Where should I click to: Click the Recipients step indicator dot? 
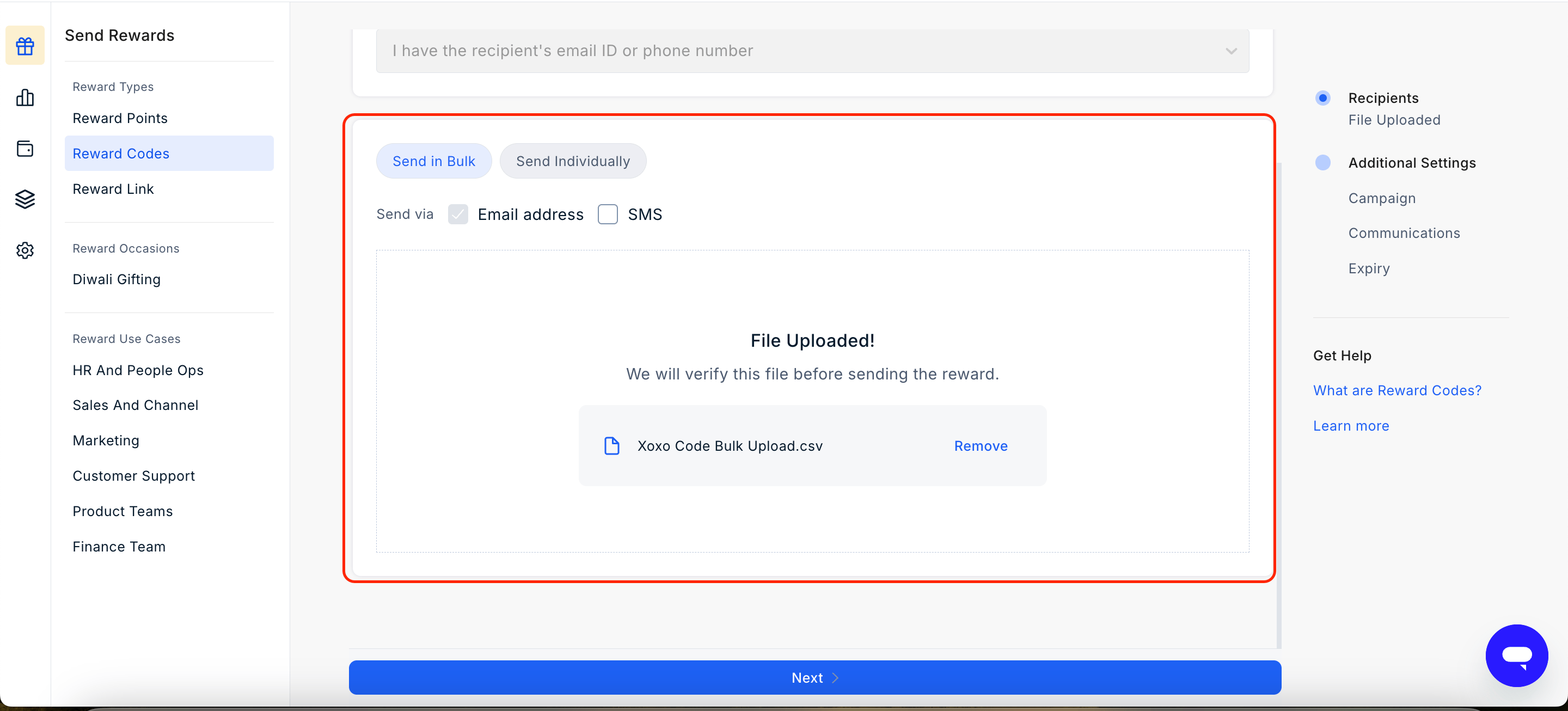1322,98
